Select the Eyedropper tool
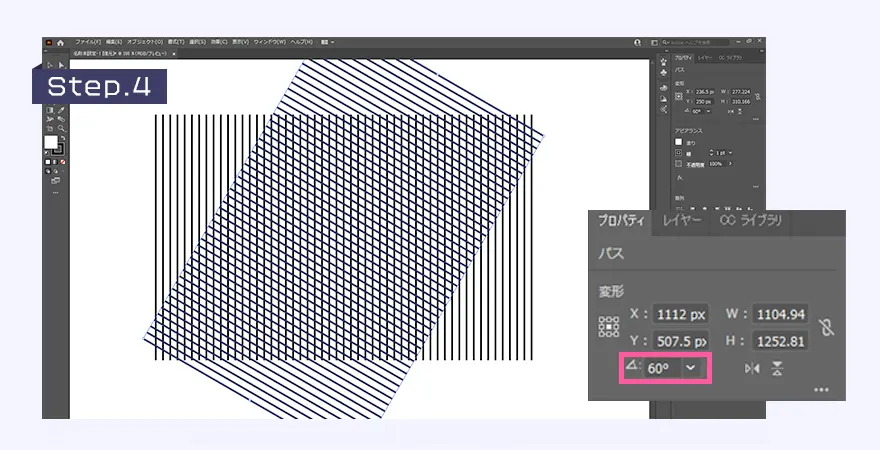Image resolution: width=880 pixels, height=450 pixels. click(x=61, y=110)
